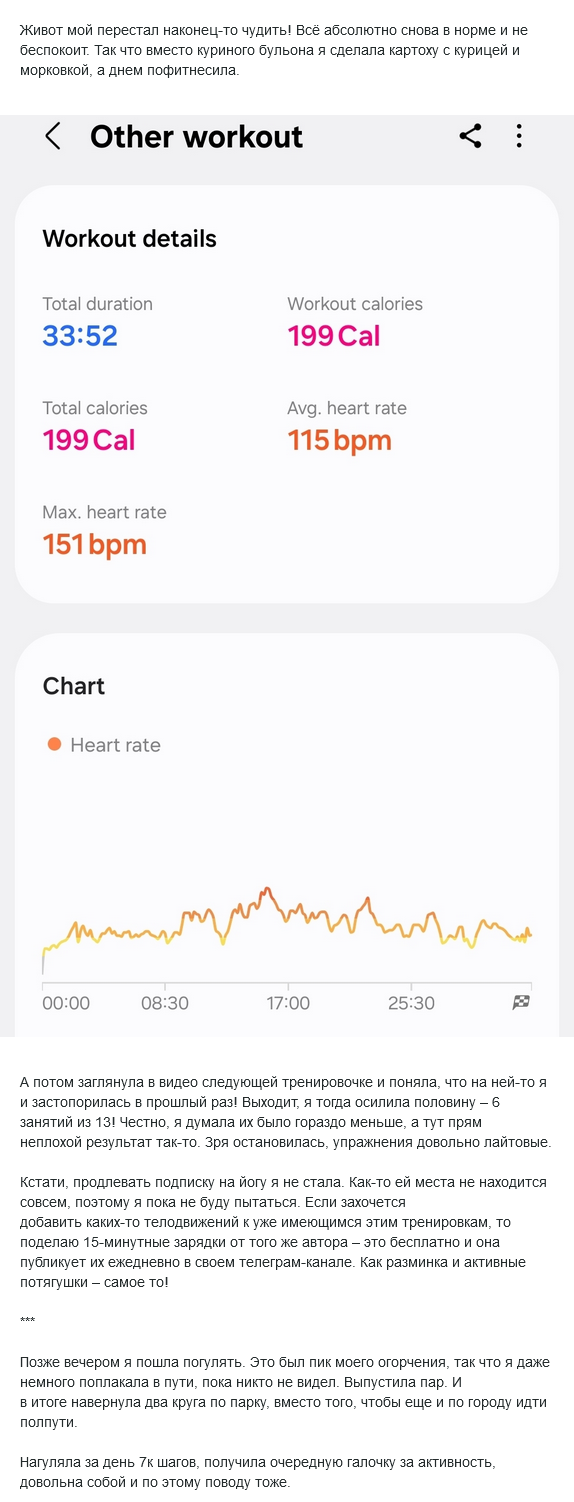Click the 151 bpm max heart rate
Screen dimensions: 574x1502
(x=94, y=544)
